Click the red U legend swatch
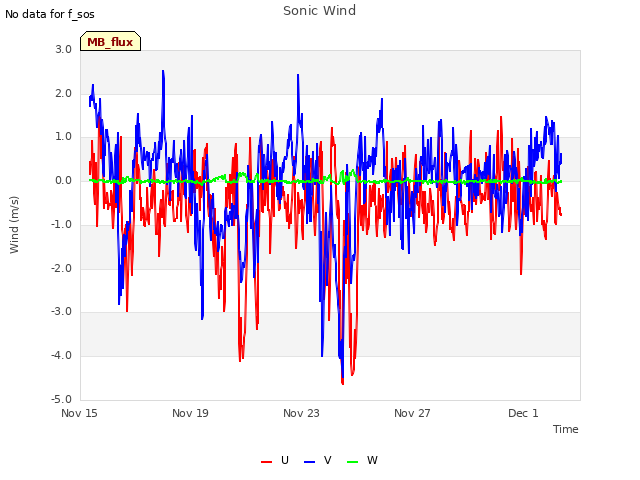The height and width of the screenshot is (480, 640). click(267, 462)
